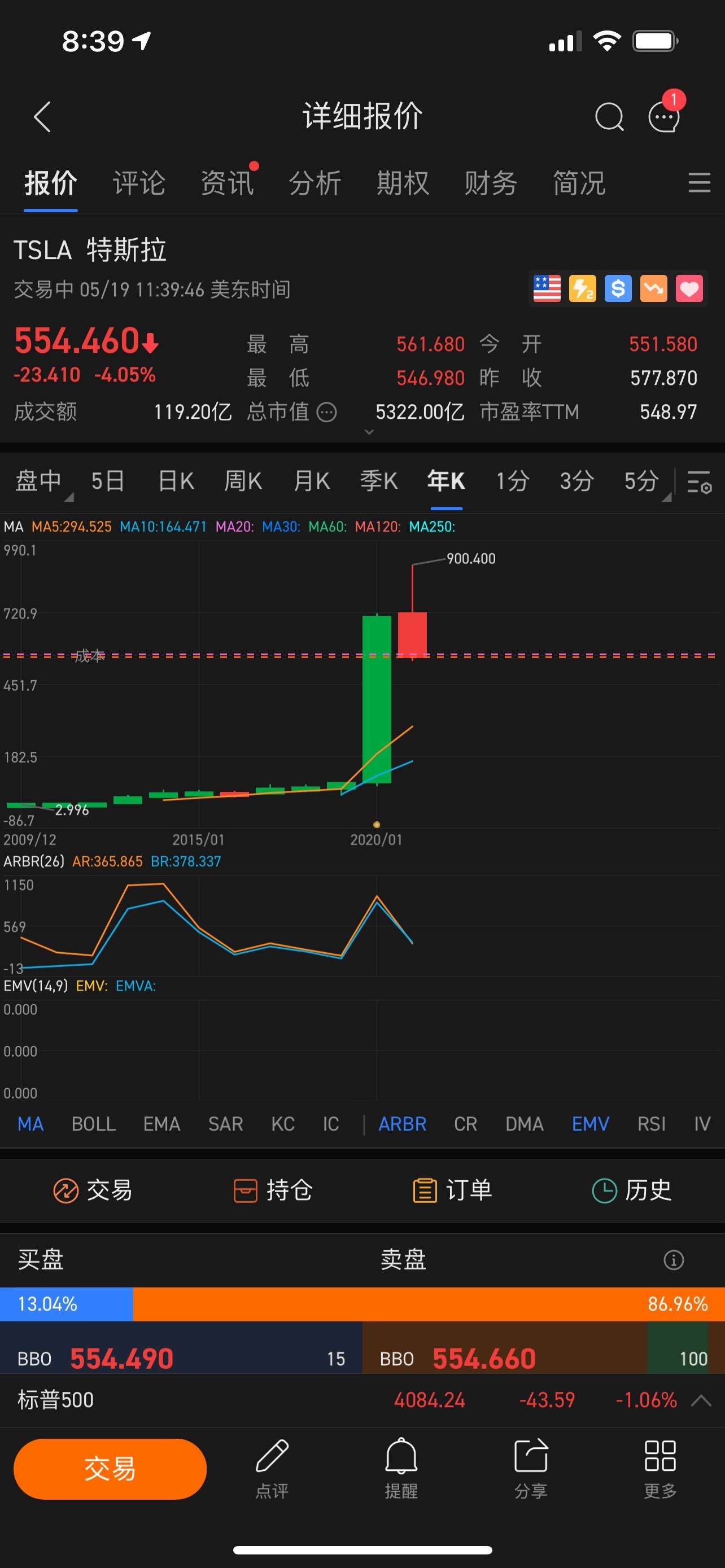
Task: Select the 周K chart period
Action: click(243, 481)
